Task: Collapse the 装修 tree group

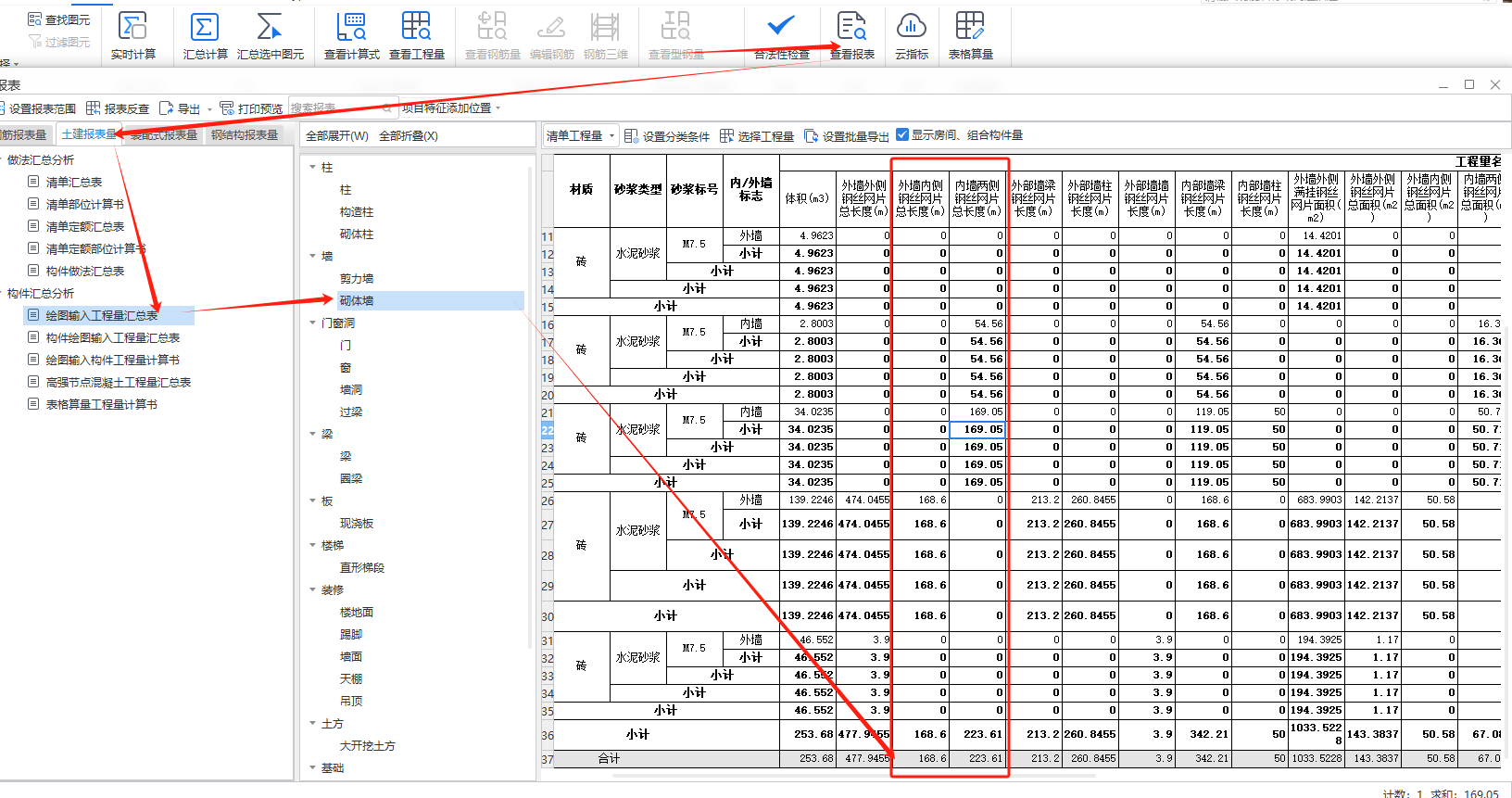Action: (x=313, y=590)
